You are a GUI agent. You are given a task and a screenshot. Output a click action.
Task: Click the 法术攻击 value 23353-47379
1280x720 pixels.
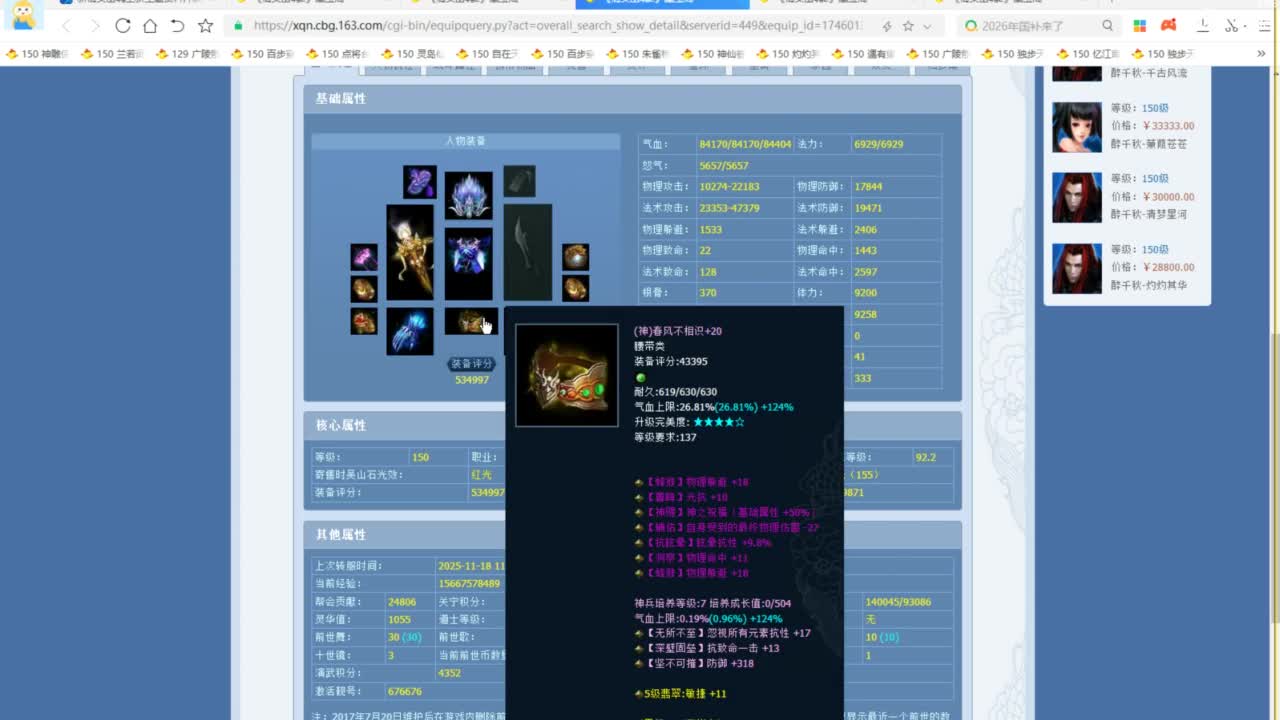click(x=729, y=208)
